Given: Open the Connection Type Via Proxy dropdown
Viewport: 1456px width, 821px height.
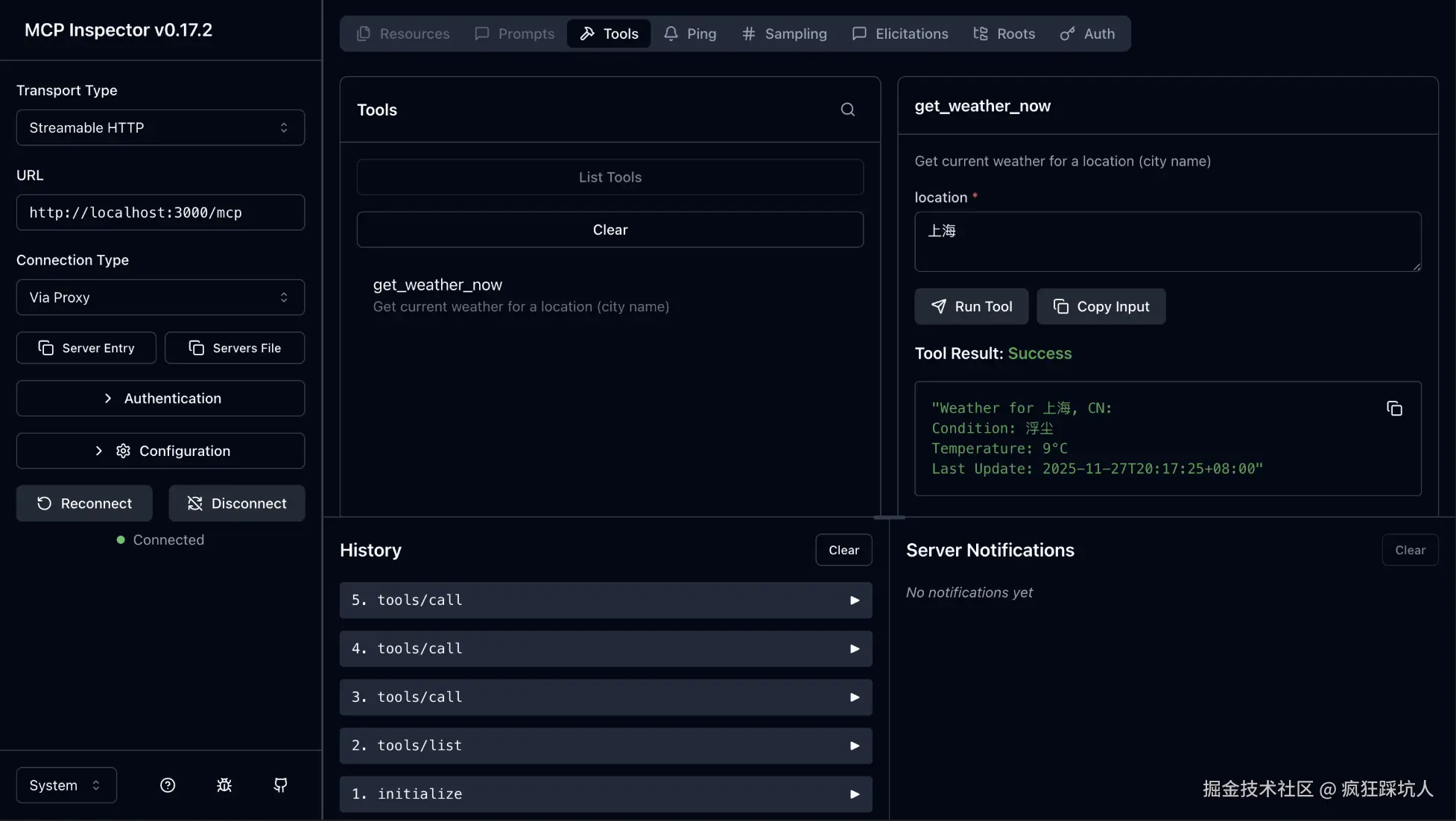Looking at the screenshot, I should pyautogui.click(x=160, y=297).
